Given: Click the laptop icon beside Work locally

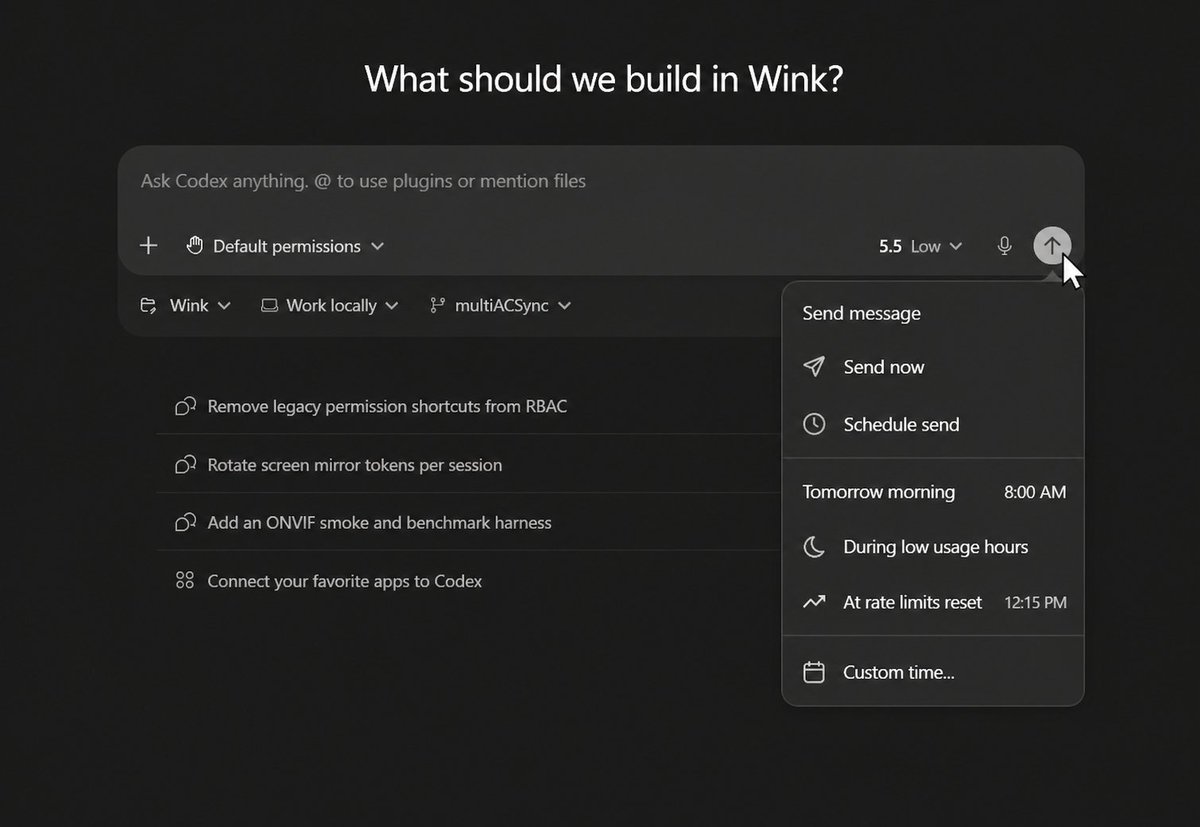Looking at the screenshot, I should tap(269, 306).
